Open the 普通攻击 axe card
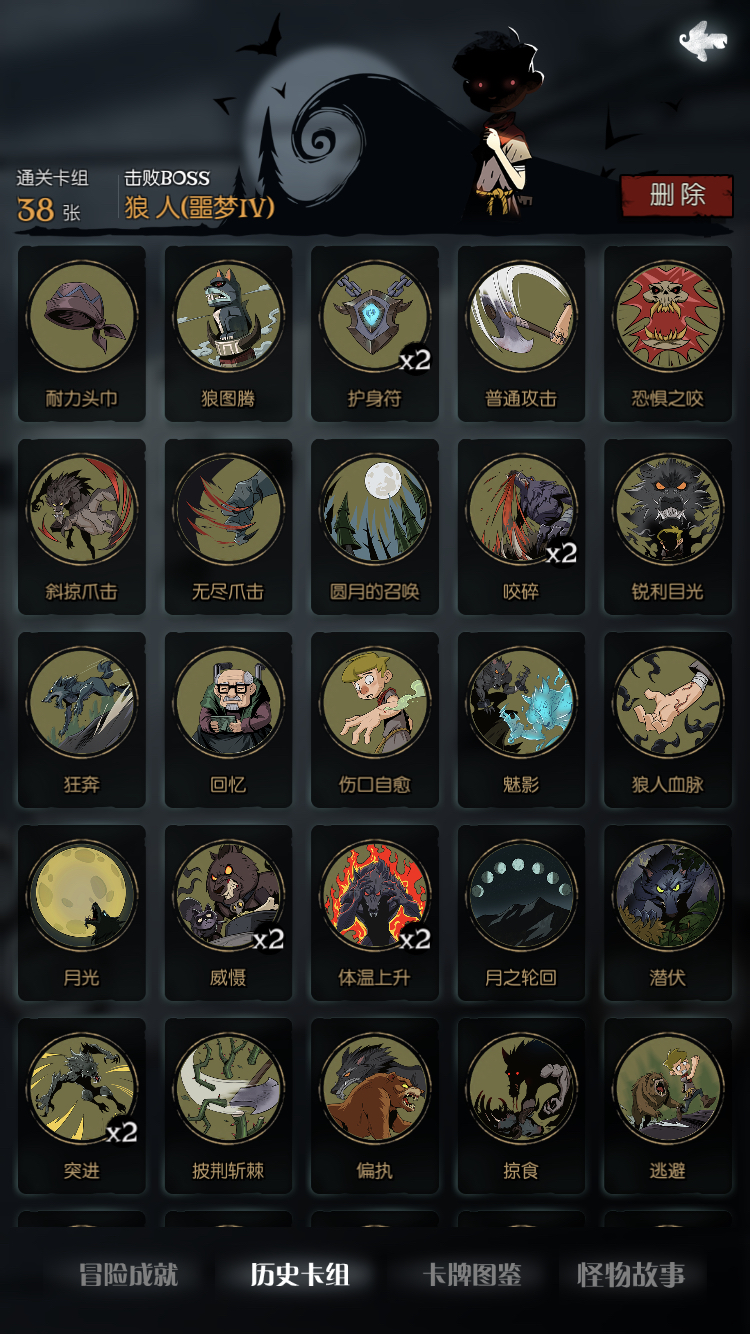The width and height of the screenshot is (750, 1334). pyautogui.click(x=521, y=334)
